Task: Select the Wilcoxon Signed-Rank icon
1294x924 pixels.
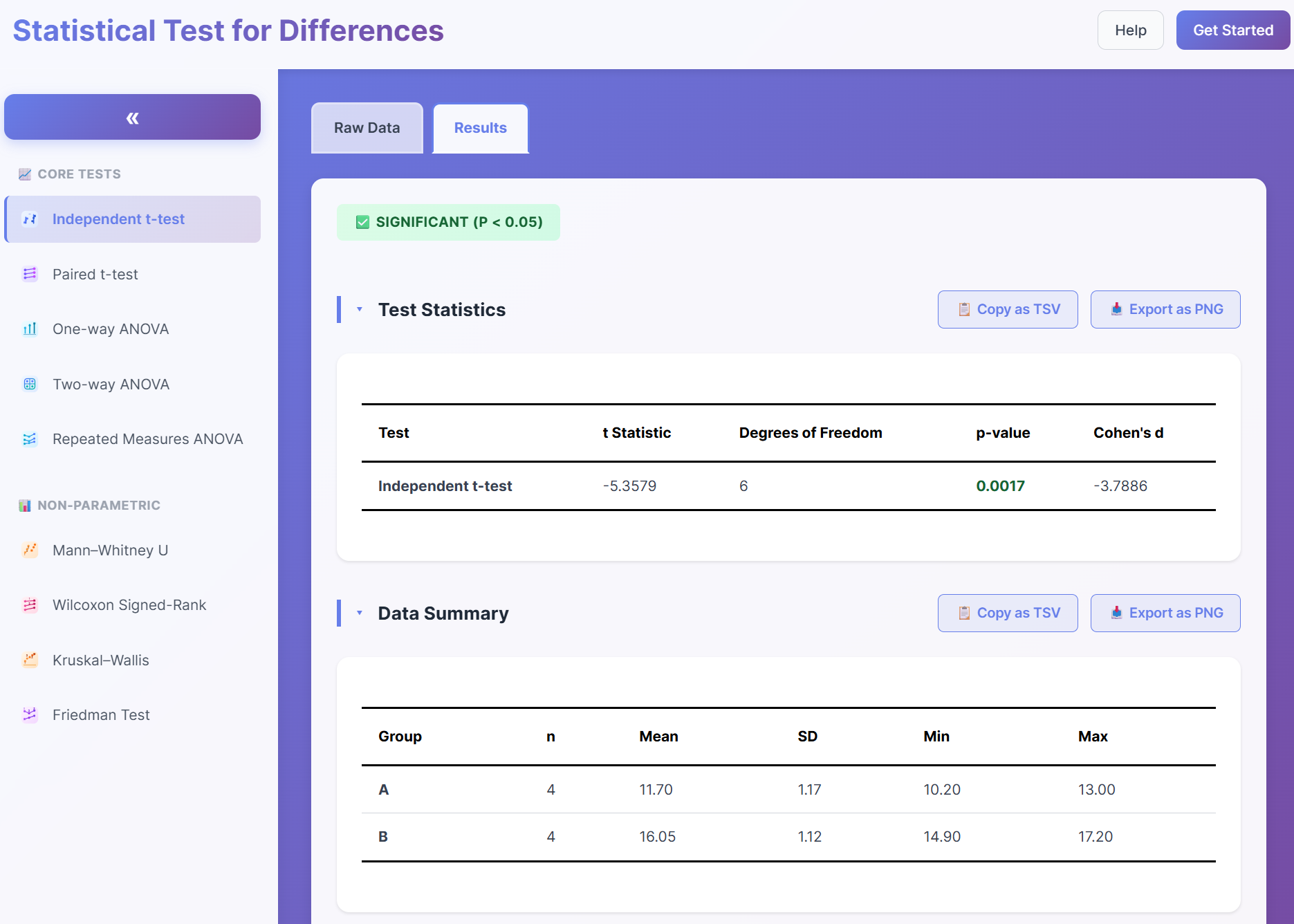Action: 29,604
